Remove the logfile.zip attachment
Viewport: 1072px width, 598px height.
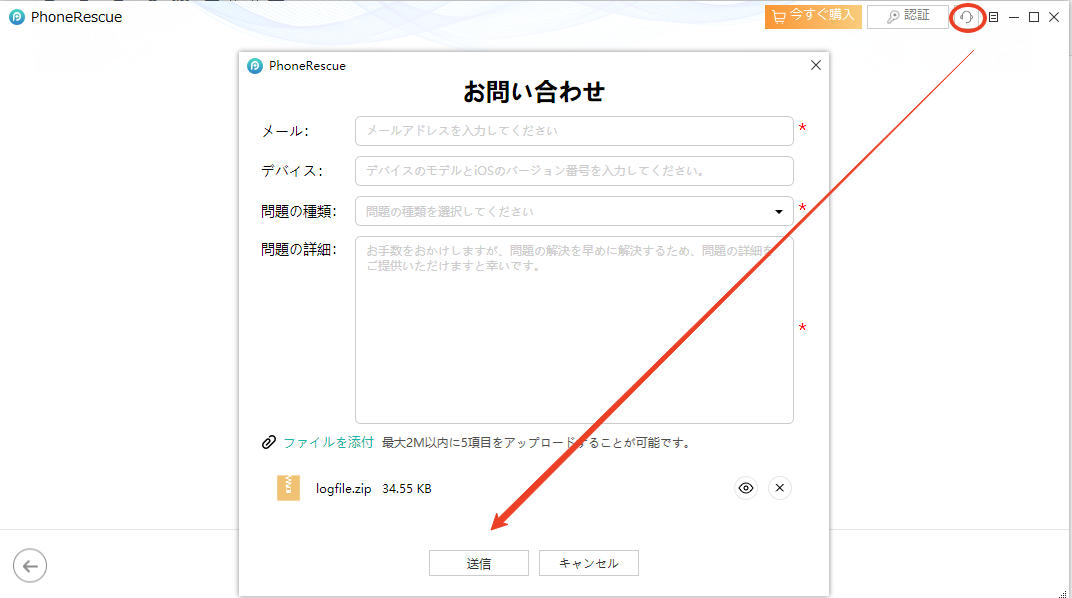coord(779,488)
